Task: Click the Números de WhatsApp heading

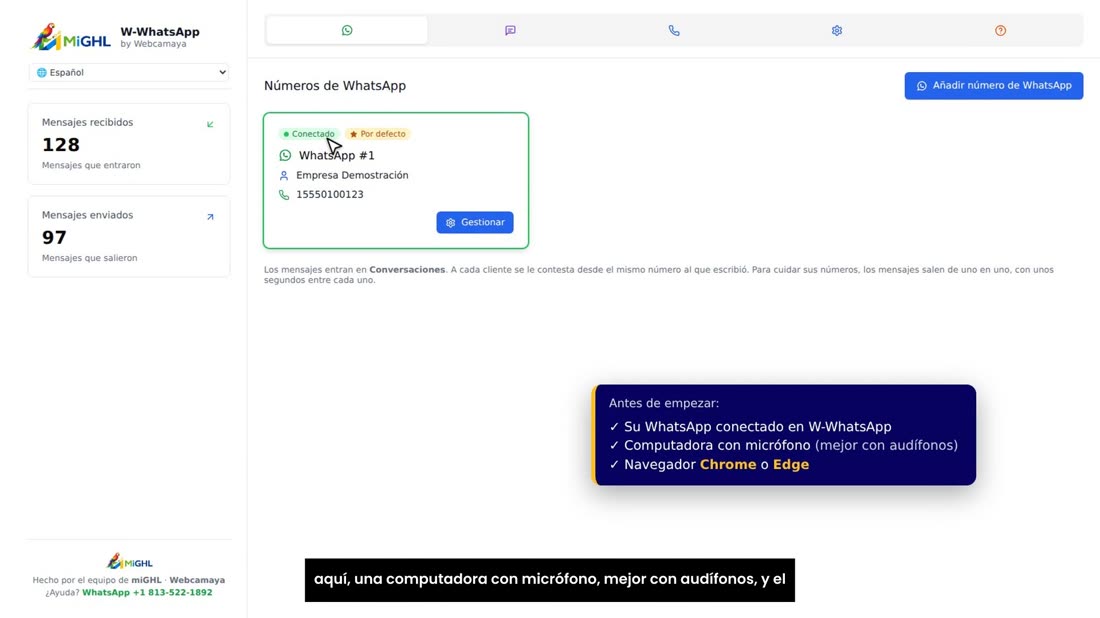Action: (x=335, y=86)
